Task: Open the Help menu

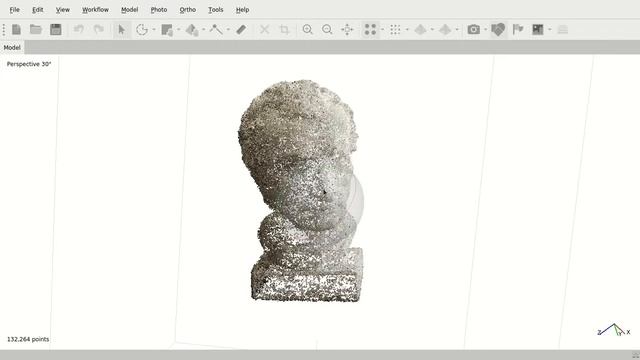Action: point(242,10)
